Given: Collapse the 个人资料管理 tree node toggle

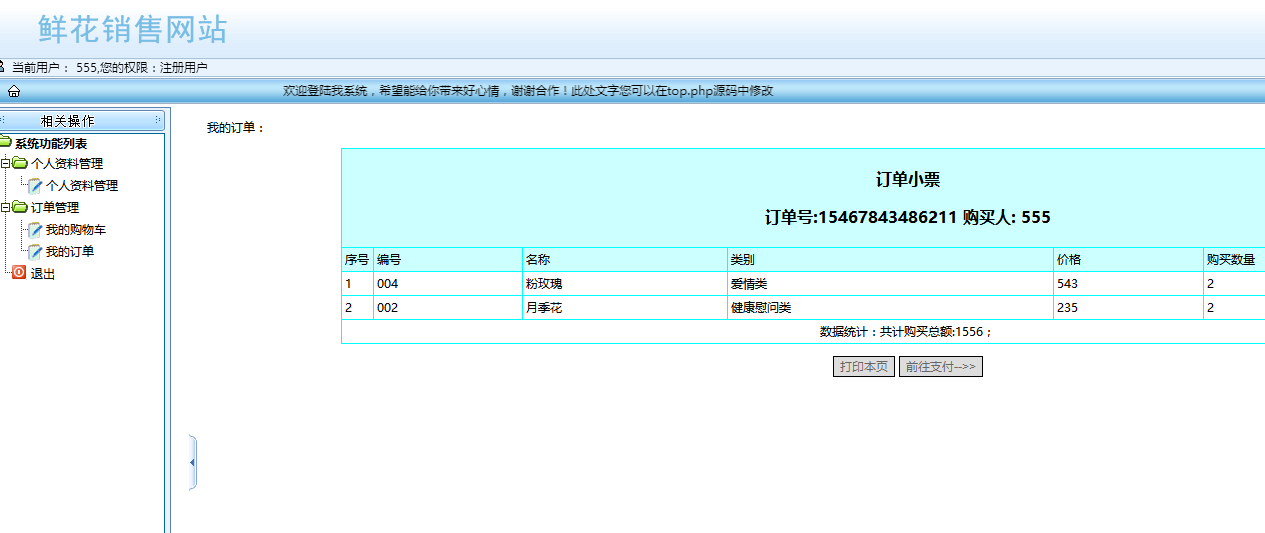Looking at the screenshot, I should (5, 164).
